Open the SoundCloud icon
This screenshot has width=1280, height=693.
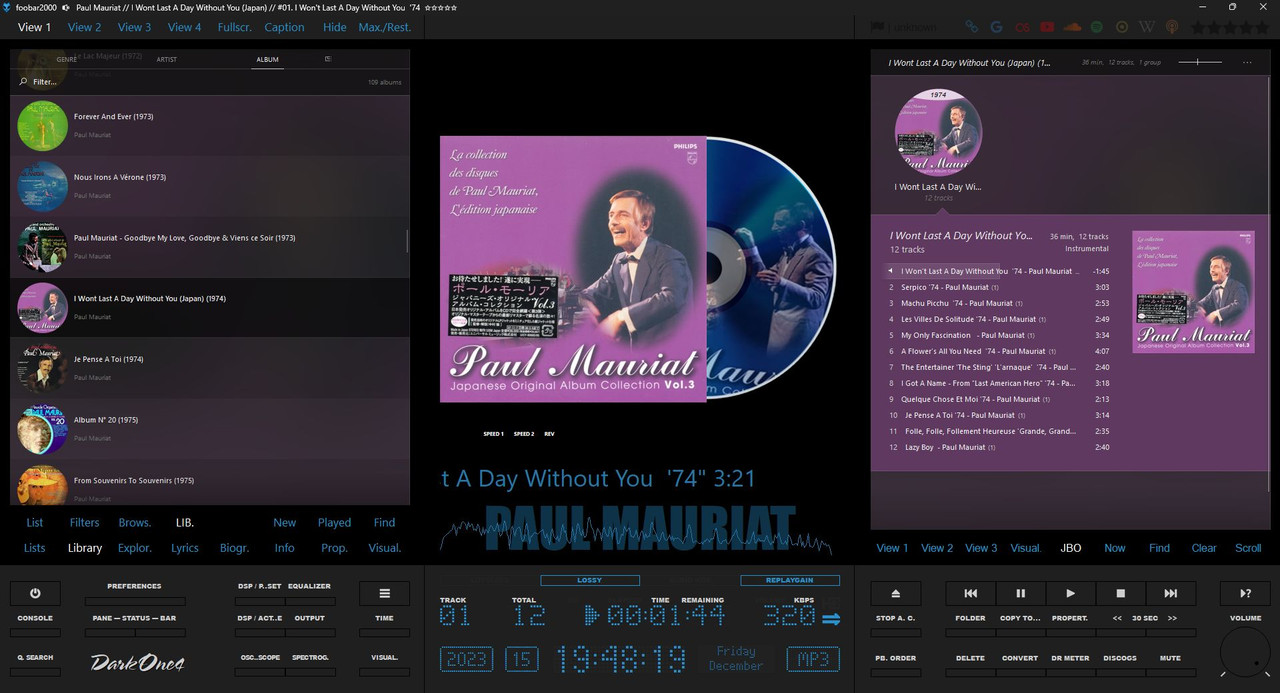click(1071, 27)
